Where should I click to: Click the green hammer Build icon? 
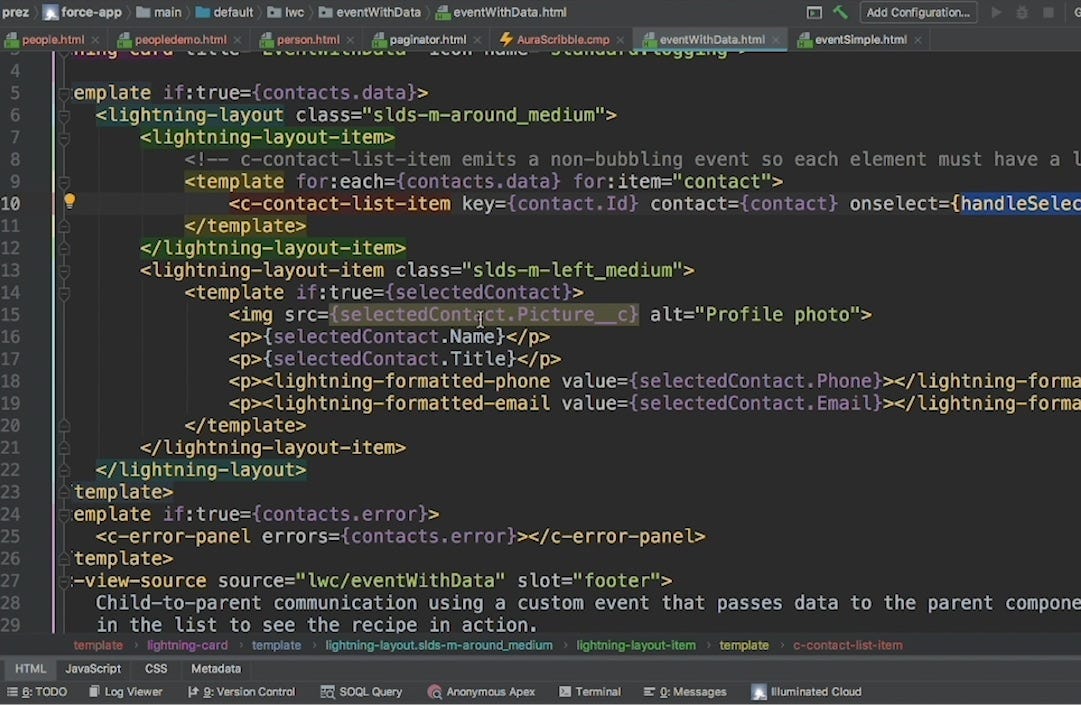click(840, 12)
